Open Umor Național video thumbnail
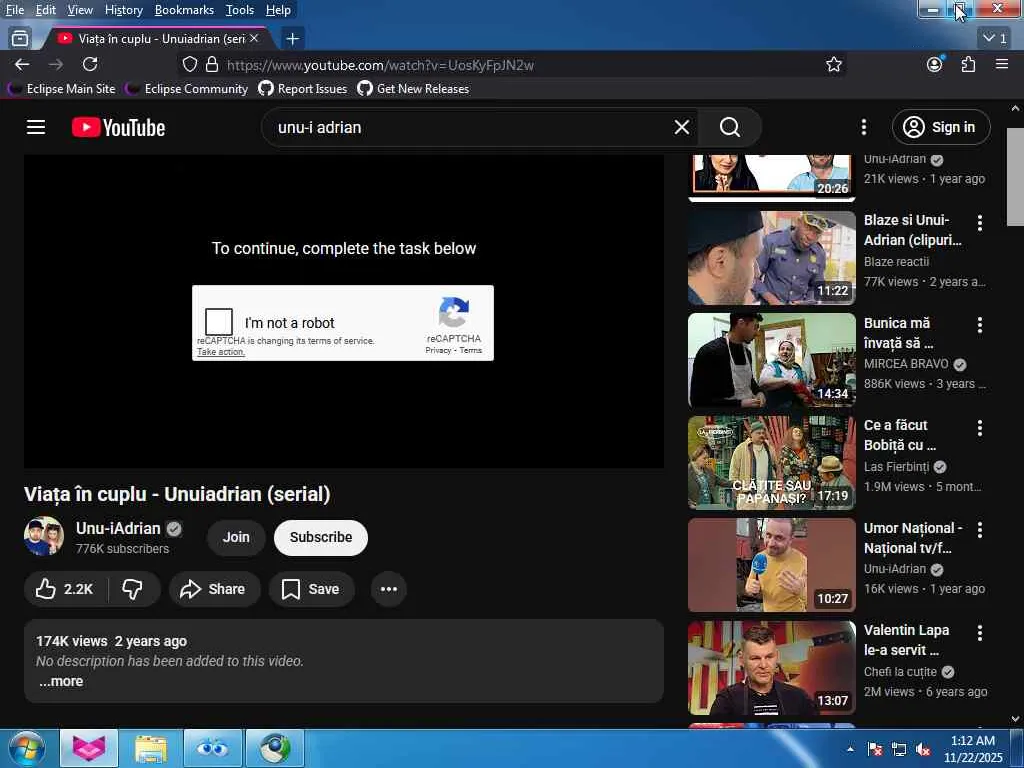Screen dimensions: 1024x768 (771, 565)
